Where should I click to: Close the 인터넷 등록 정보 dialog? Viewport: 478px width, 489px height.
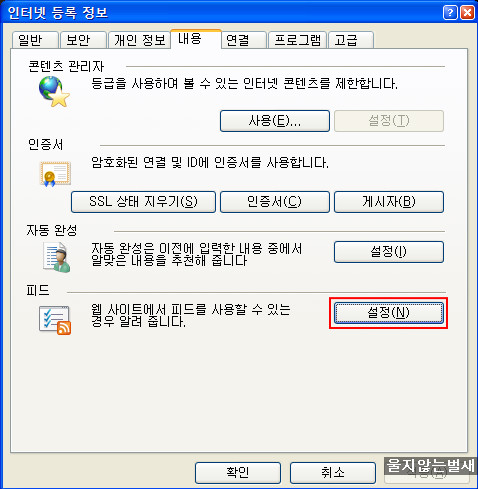tap(467, 13)
